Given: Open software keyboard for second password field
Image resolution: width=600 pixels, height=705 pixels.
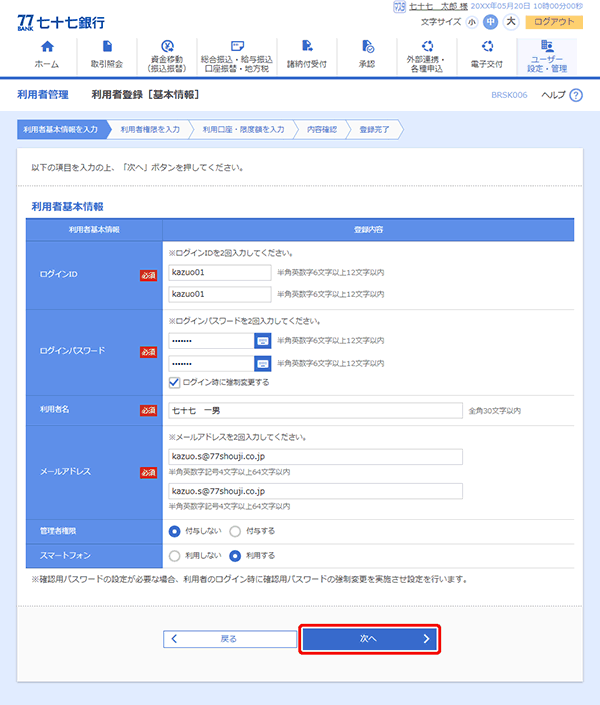Looking at the screenshot, I should tap(262, 363).
